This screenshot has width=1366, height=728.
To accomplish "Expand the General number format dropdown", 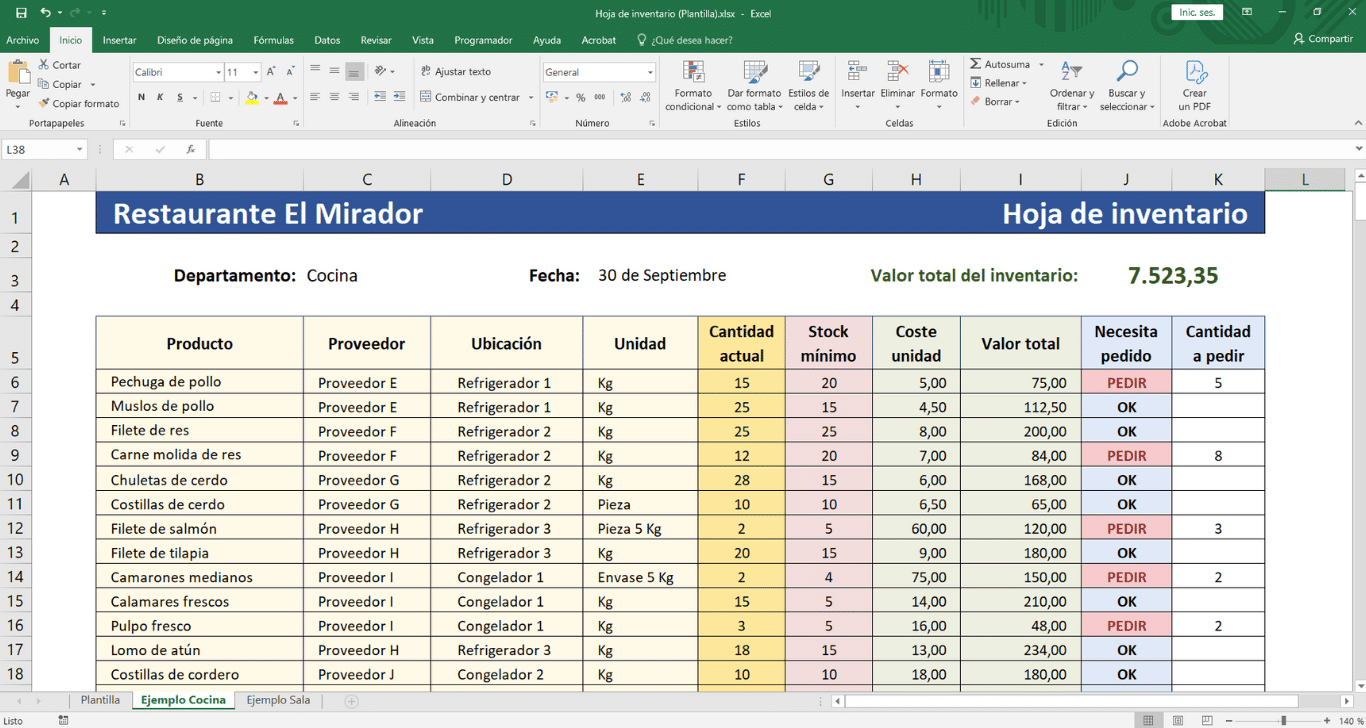I will [x=650, y=72].
